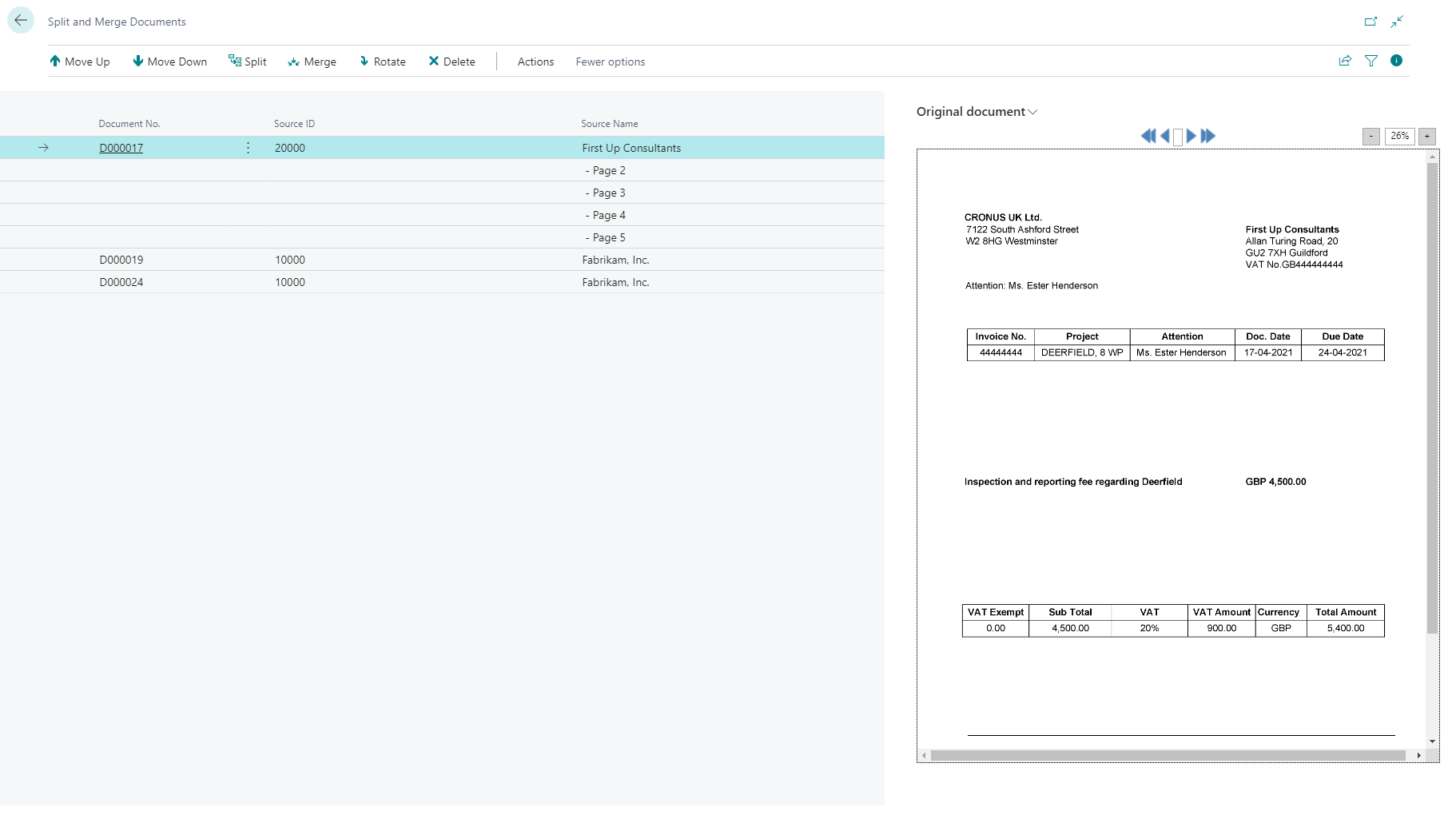Click the preview horizontal scrollbar
Image resolution: width=1456 pixels, height=819 pixels.
[x=1168, y=755]
